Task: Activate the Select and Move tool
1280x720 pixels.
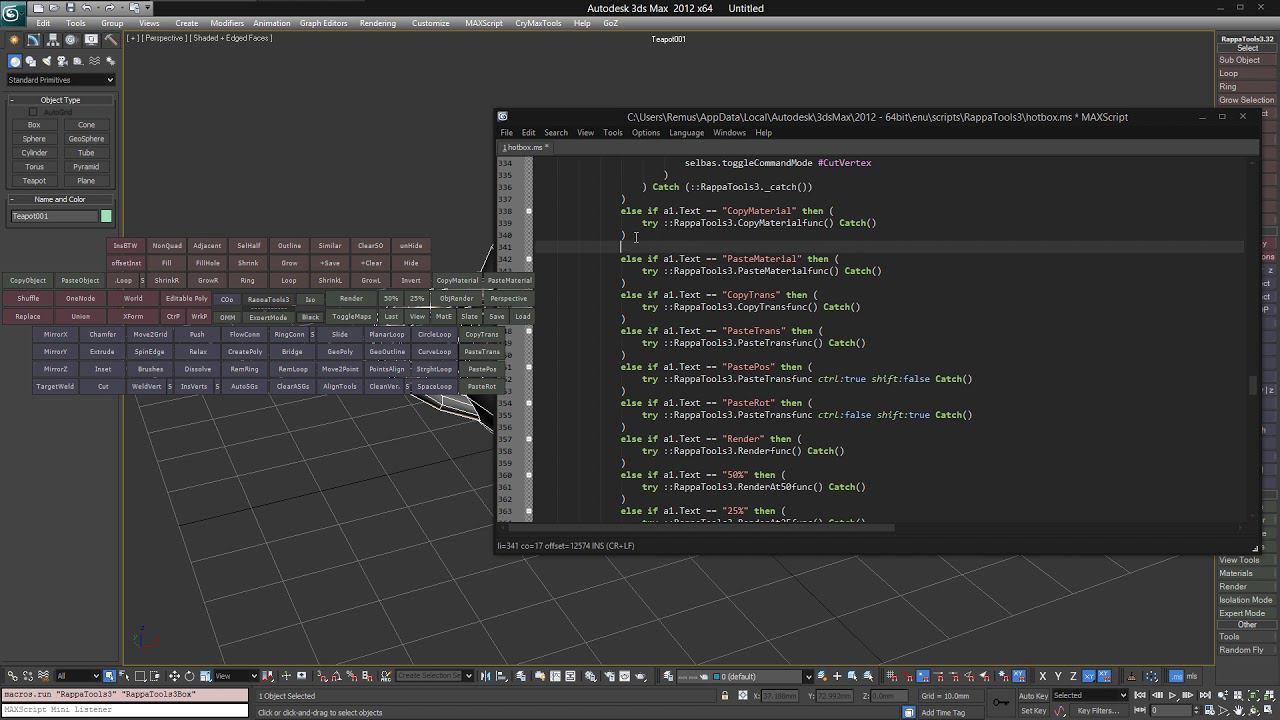Action: [x=174, y=676]
